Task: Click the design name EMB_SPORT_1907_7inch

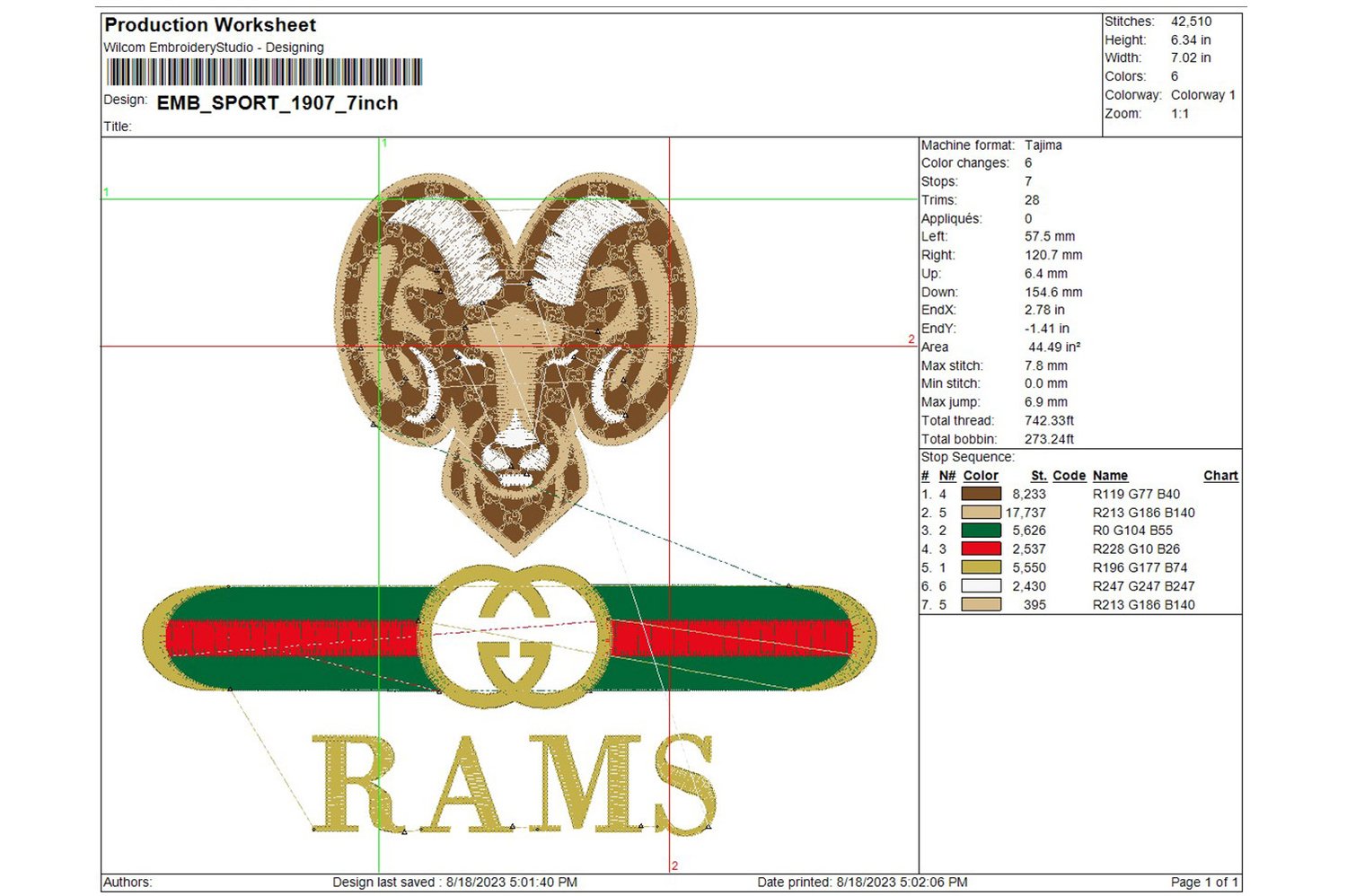Action: [277, 103]
